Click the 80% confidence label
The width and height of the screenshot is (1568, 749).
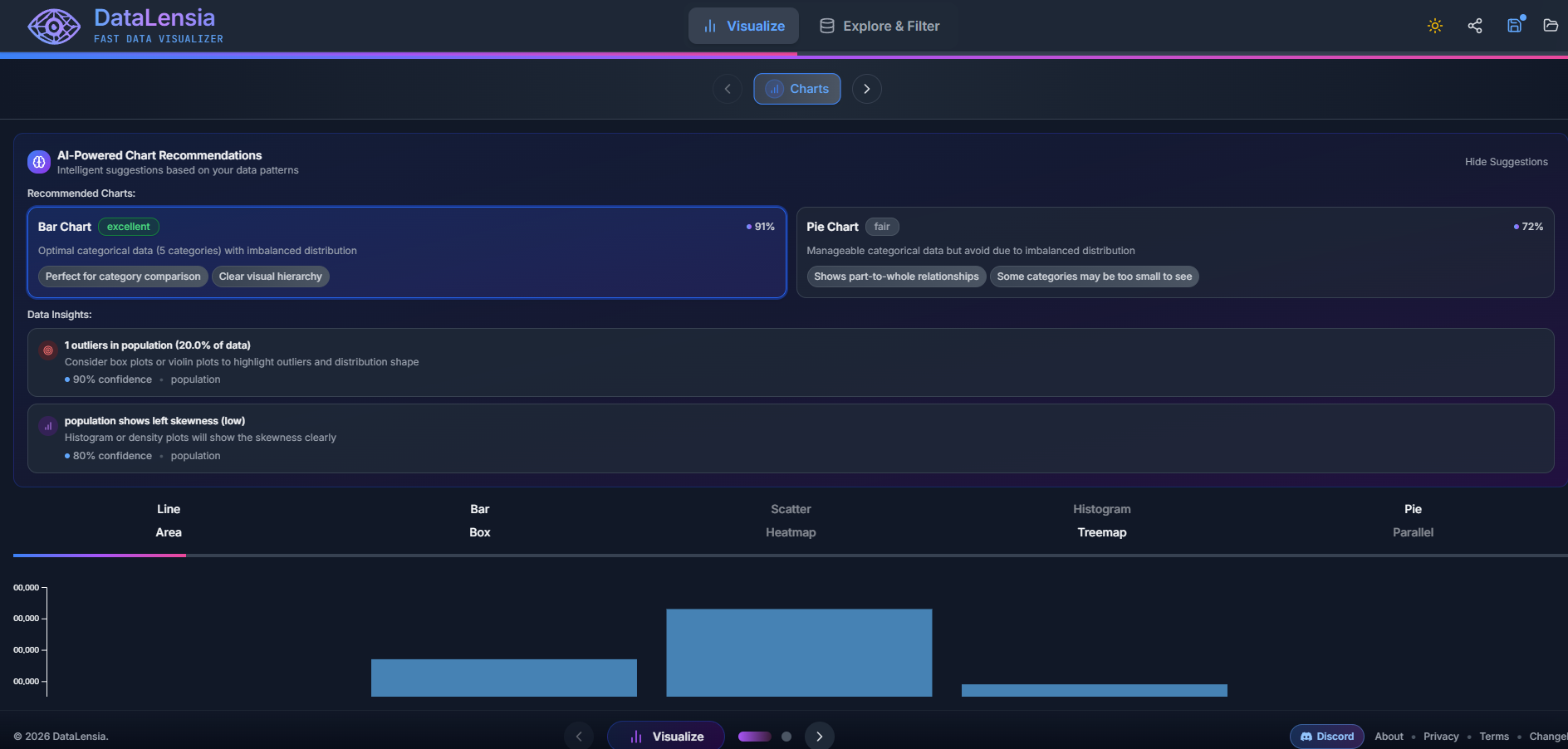(x=112, y=456)
